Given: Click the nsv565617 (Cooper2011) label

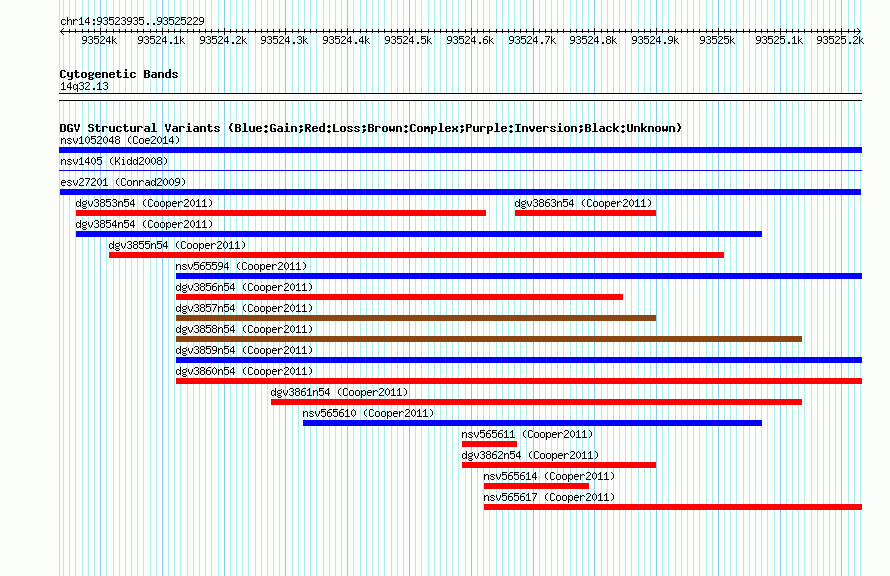Looking at the screenshot, I should pyautogui.click(x=549, y=497).
